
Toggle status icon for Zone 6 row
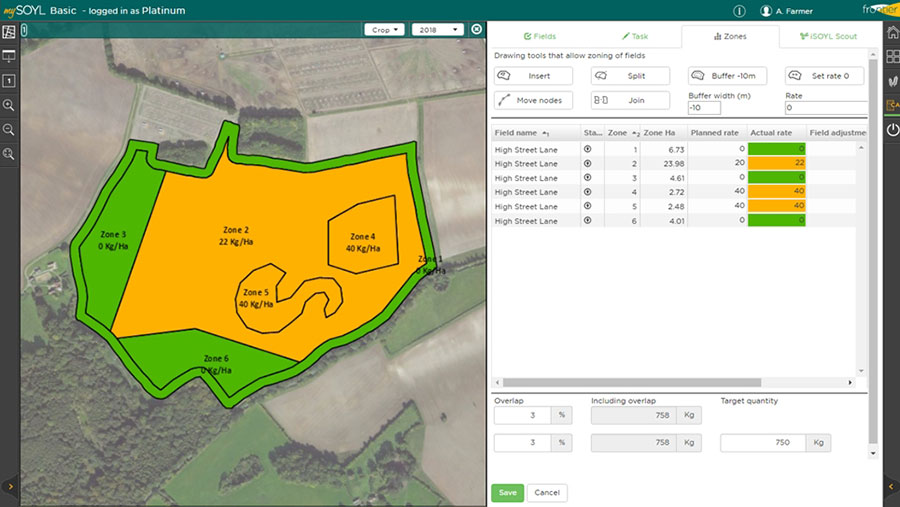click(x=588, y=221)
